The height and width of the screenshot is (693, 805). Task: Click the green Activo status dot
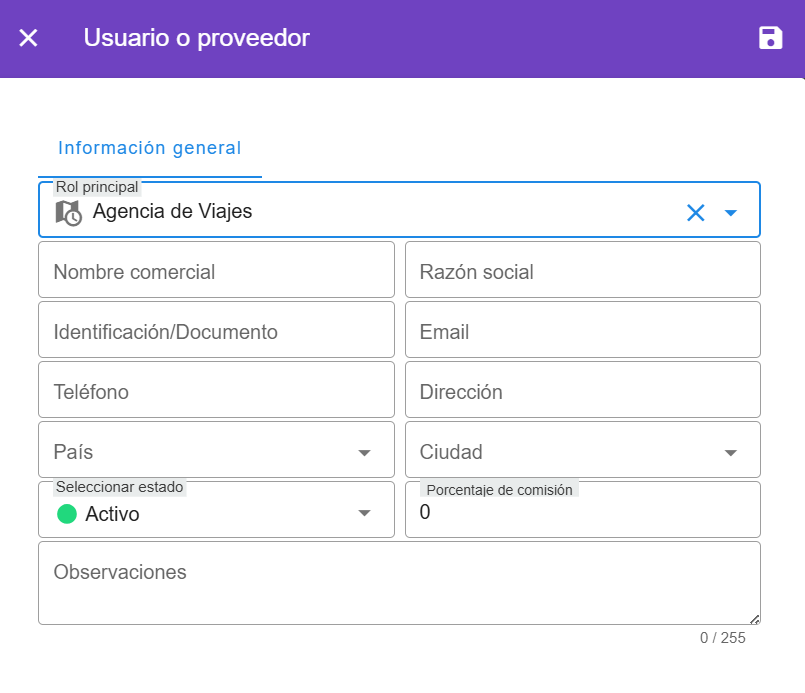pos(67,514)
